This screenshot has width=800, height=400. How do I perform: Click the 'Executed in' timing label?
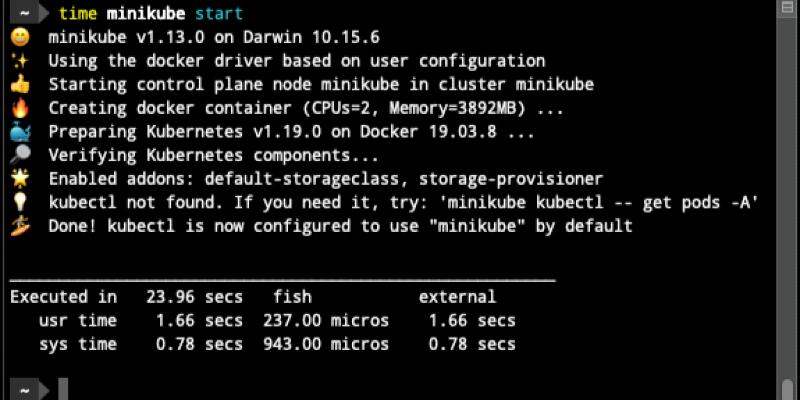tap(63, 297)
